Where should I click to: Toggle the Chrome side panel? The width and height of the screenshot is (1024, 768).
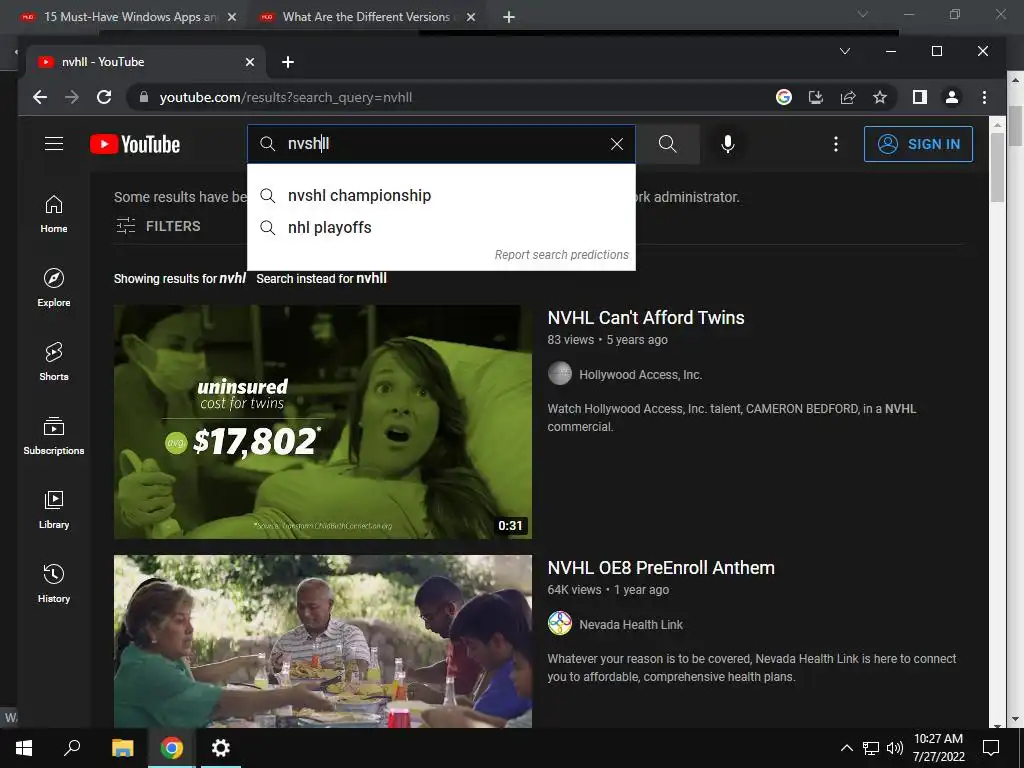[920, 97]
